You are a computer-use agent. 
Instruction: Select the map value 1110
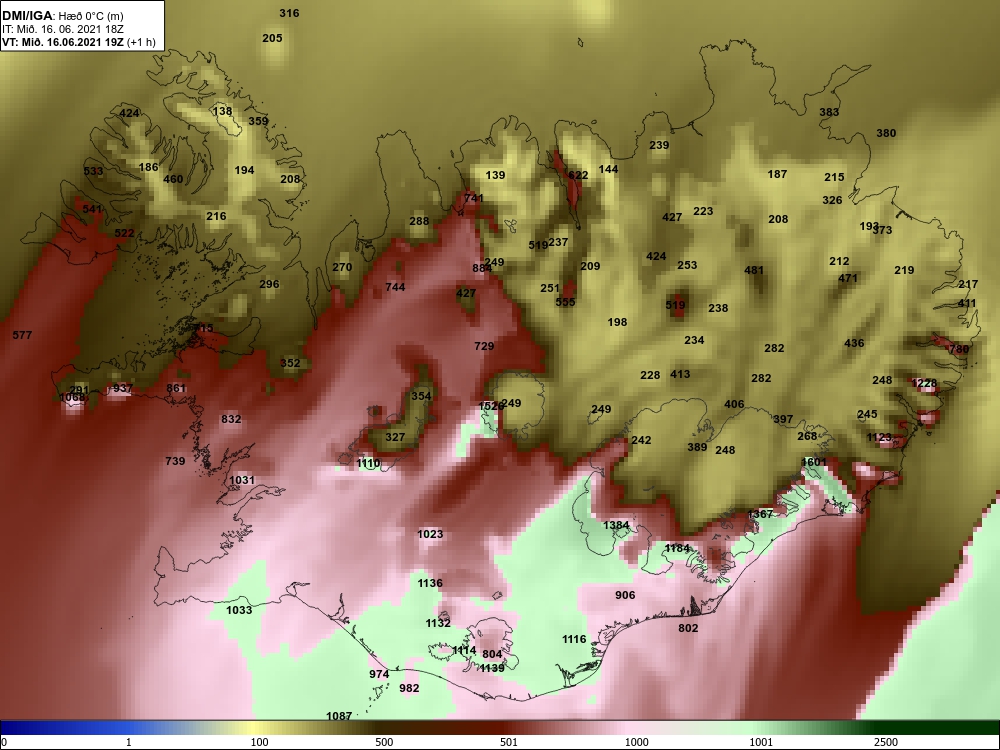tap(369, 464)
